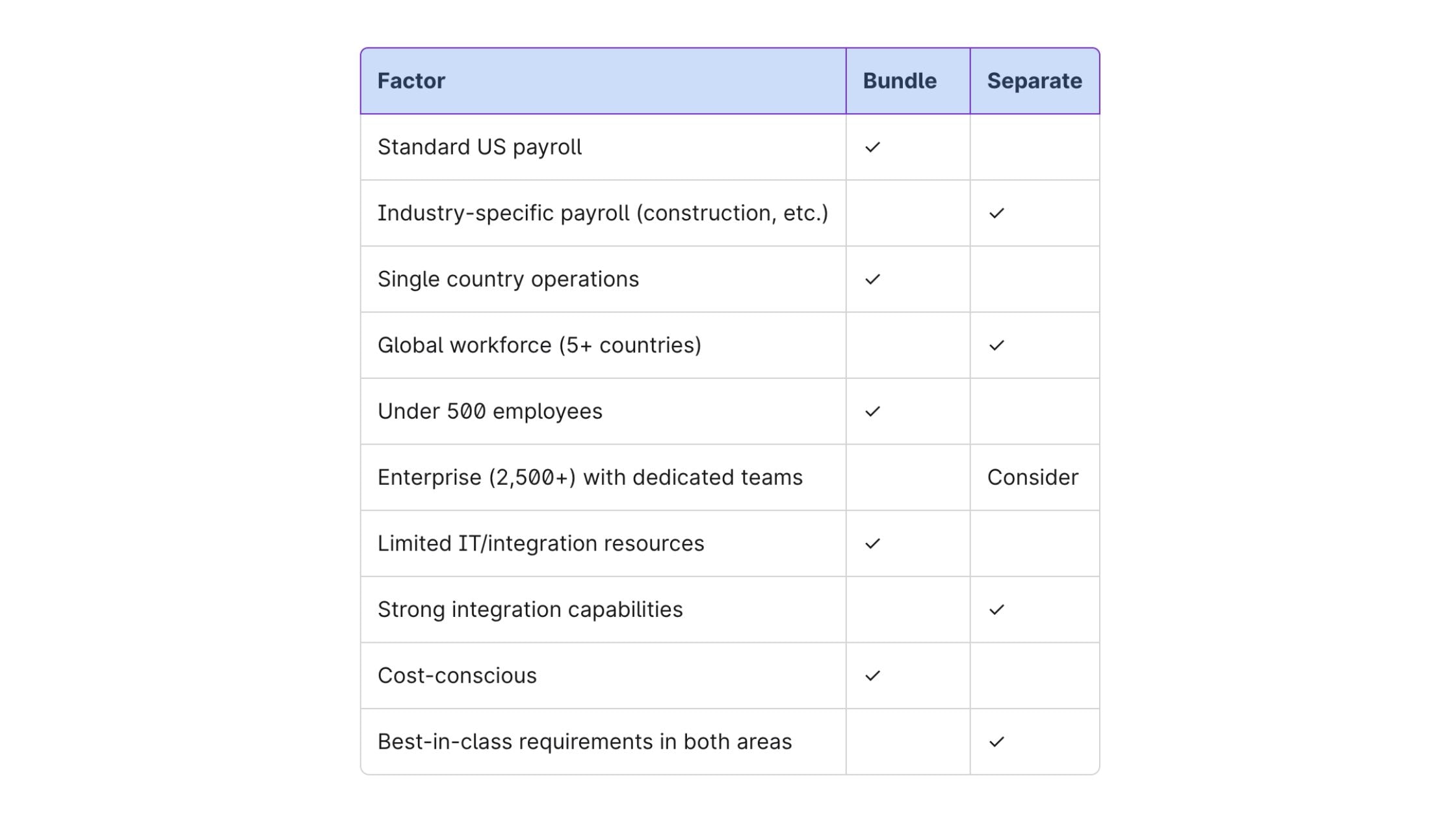Viewport: 1456px width, 819px height.
Task: Click the Separate checkmark for Strong integration capabilities
Action: (996, 610)
